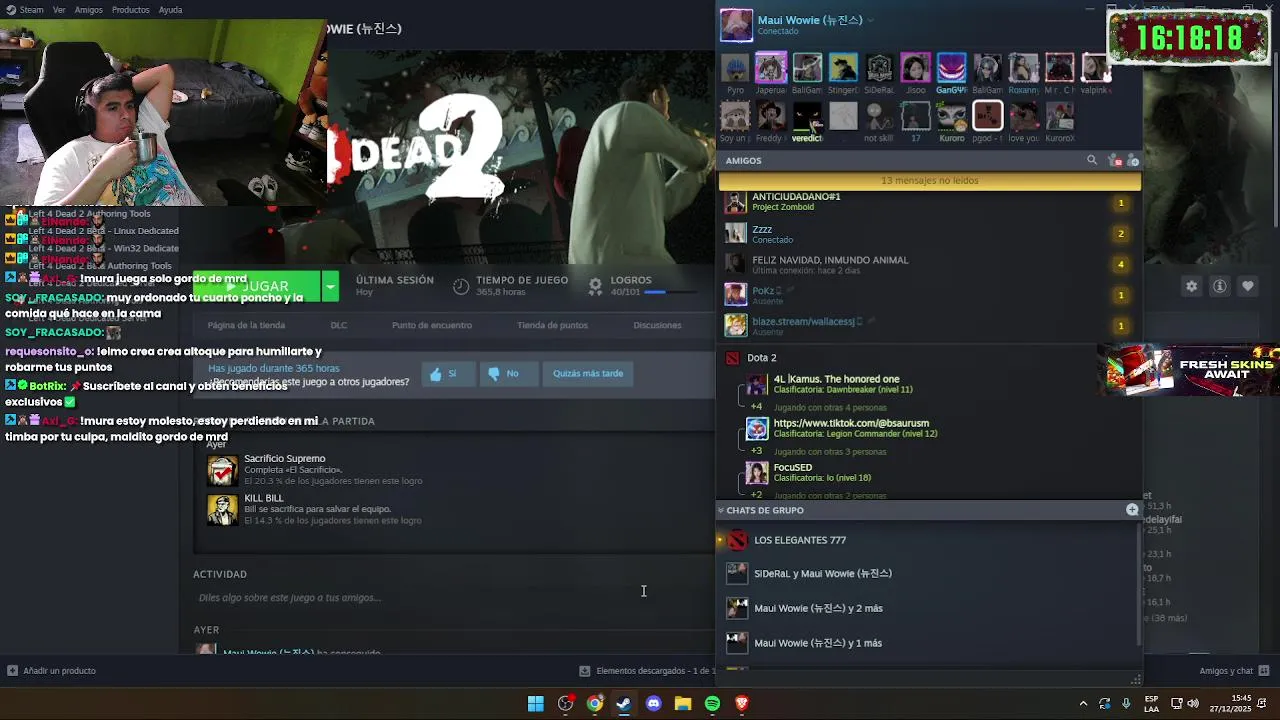Collapse the Chats de grupo section
1280x720 pixels.
coord(721,510)
